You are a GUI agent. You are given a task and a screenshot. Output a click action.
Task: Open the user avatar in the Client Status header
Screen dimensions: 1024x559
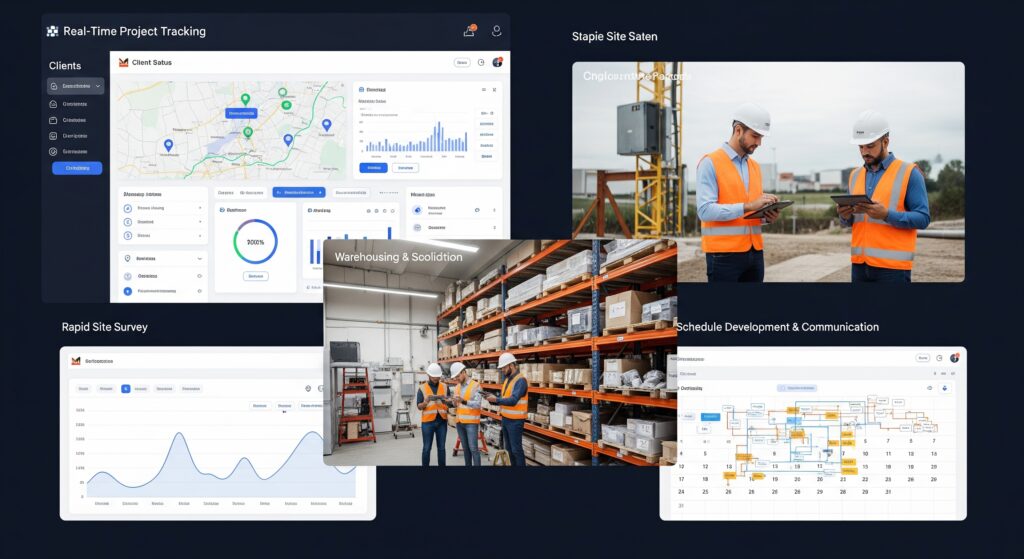coord(497,63)
